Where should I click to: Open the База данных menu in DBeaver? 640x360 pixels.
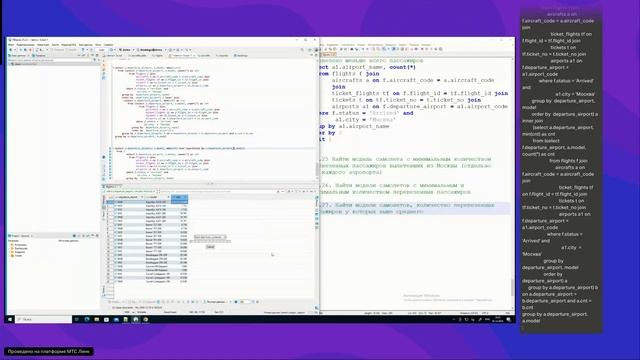point(86,45)
